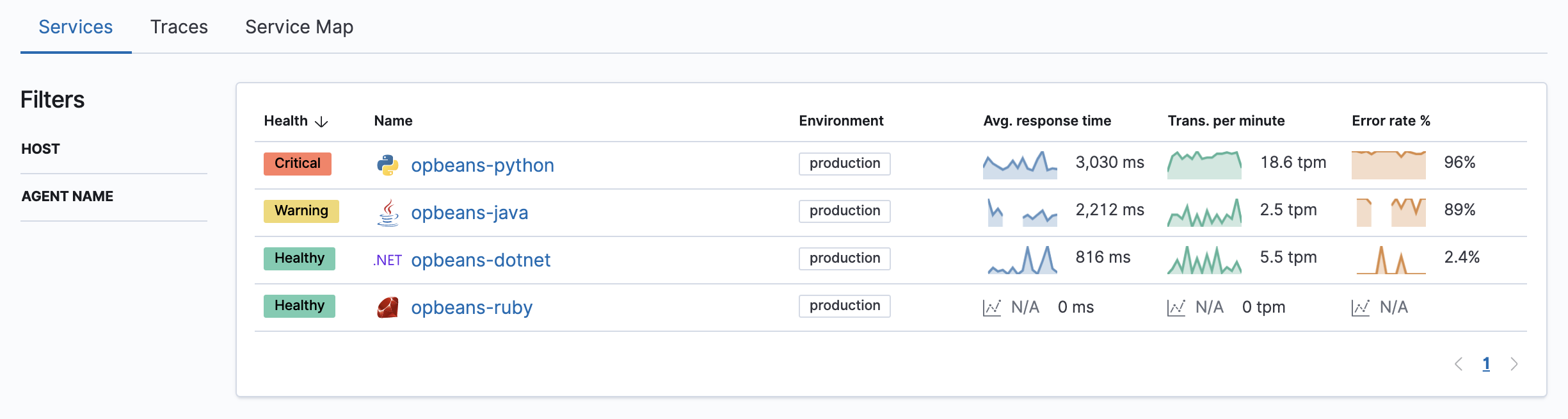Expand the HOST filter section
The image size is (1568, 419).
click(x=40, y=149)
